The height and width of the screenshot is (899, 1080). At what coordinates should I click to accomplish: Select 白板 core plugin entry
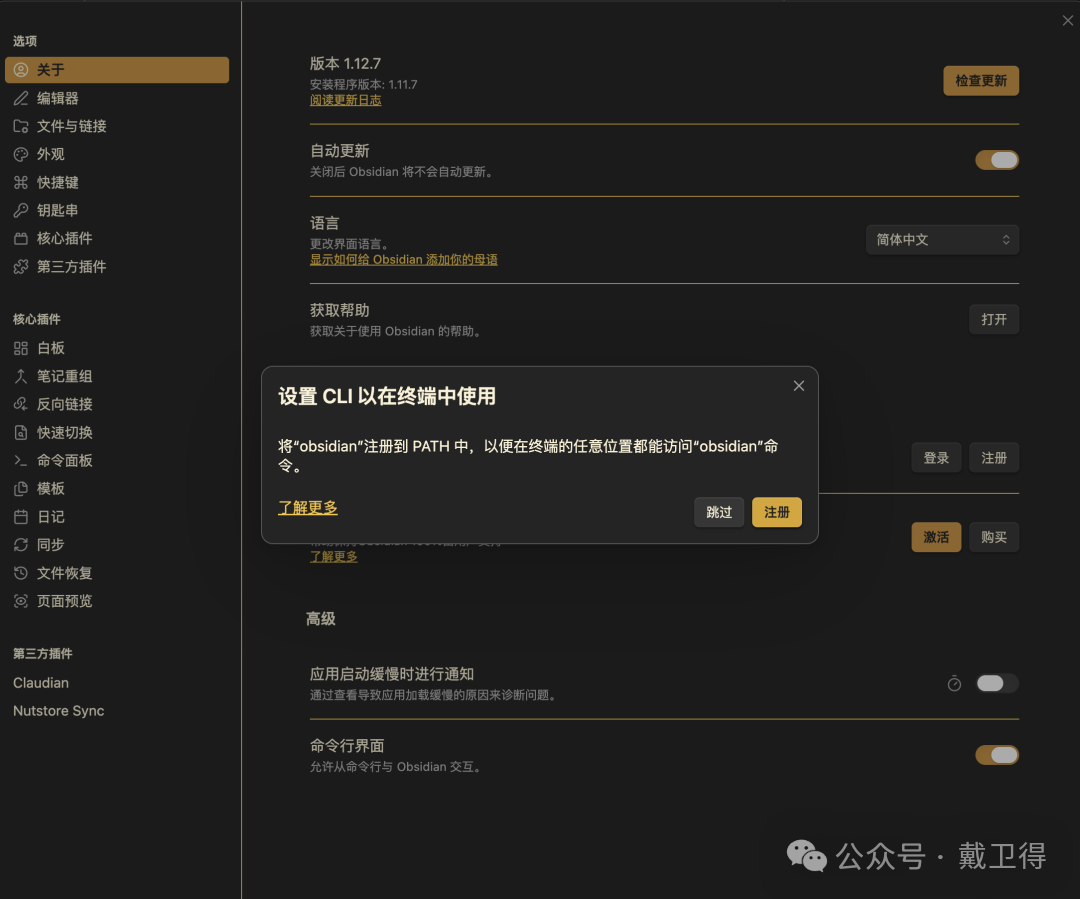tap(117, 348)
